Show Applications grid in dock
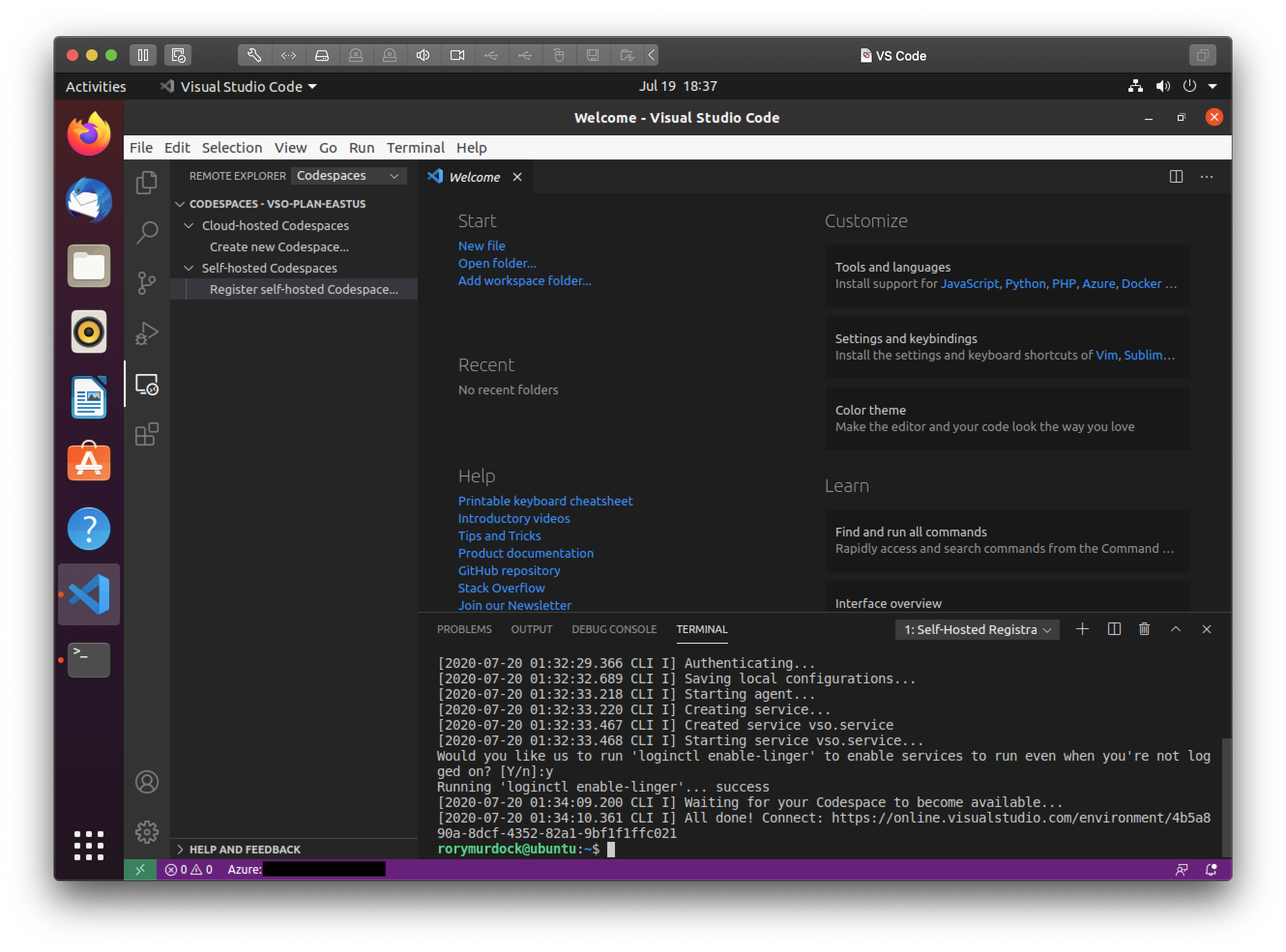 (x=89, y=845)
